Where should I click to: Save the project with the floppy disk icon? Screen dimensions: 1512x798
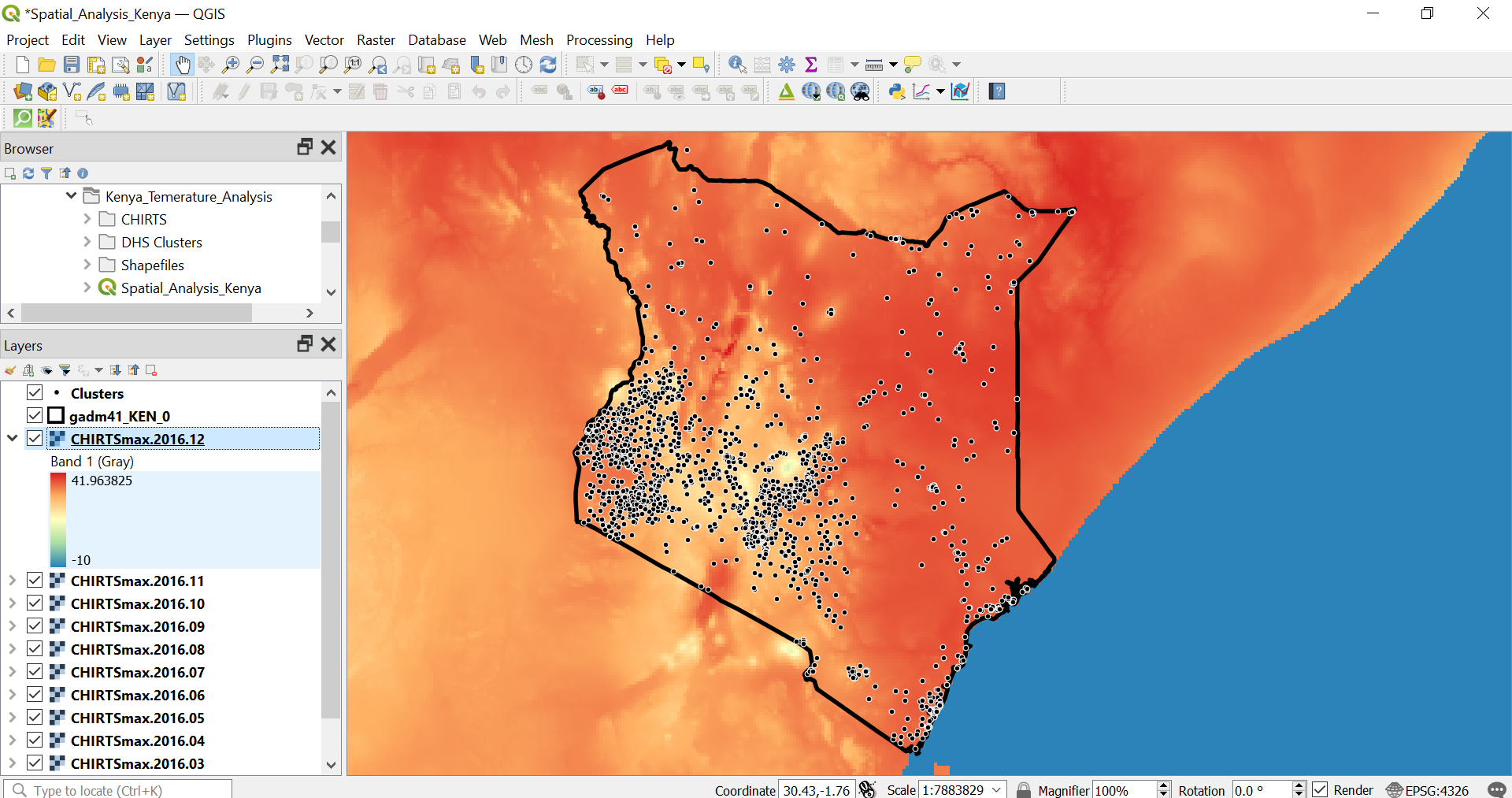(x=72, y=65)
